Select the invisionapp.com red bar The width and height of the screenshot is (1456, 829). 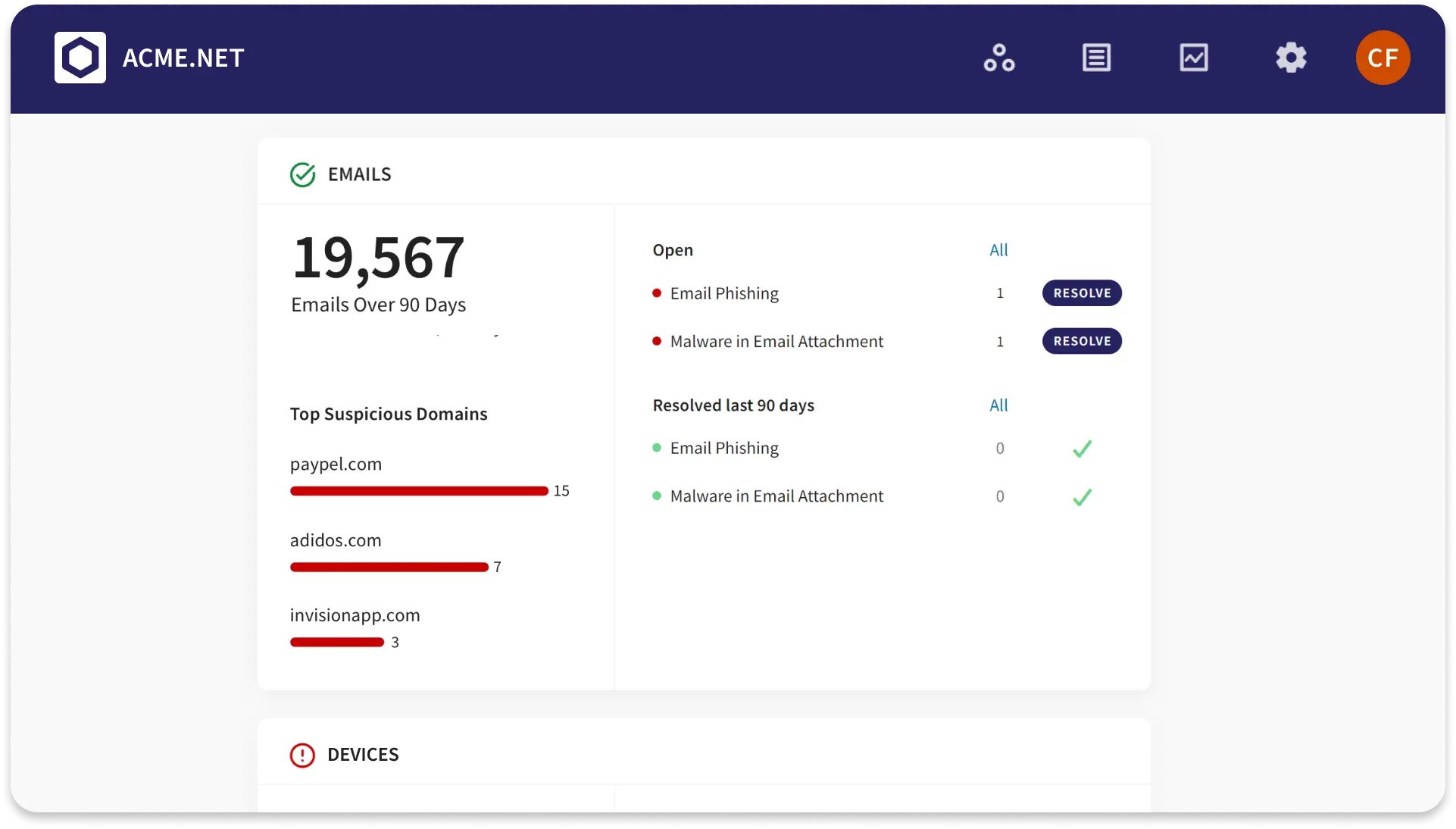[x=337, y=642]
